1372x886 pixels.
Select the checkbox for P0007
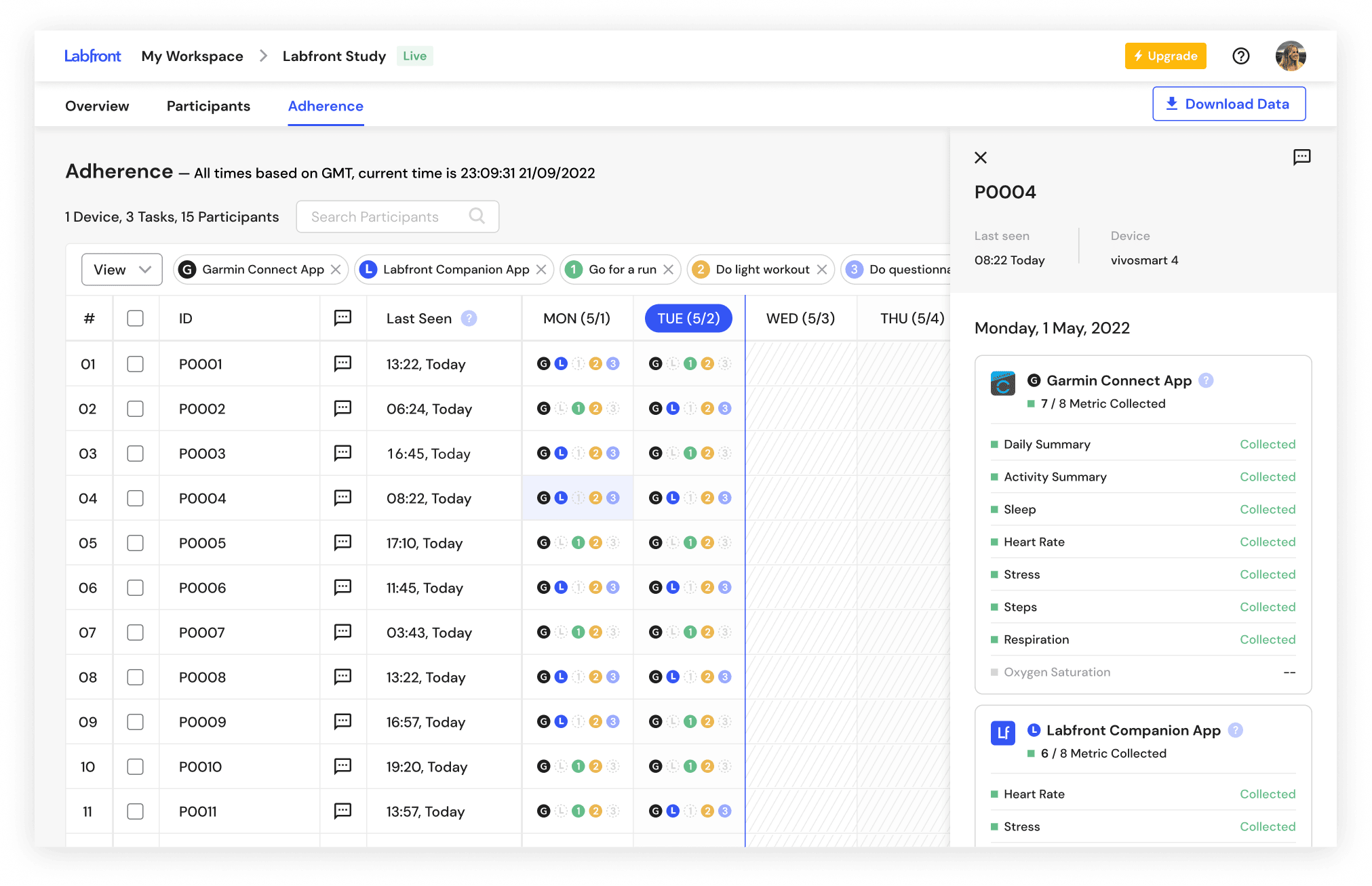(x=136, y=632)
